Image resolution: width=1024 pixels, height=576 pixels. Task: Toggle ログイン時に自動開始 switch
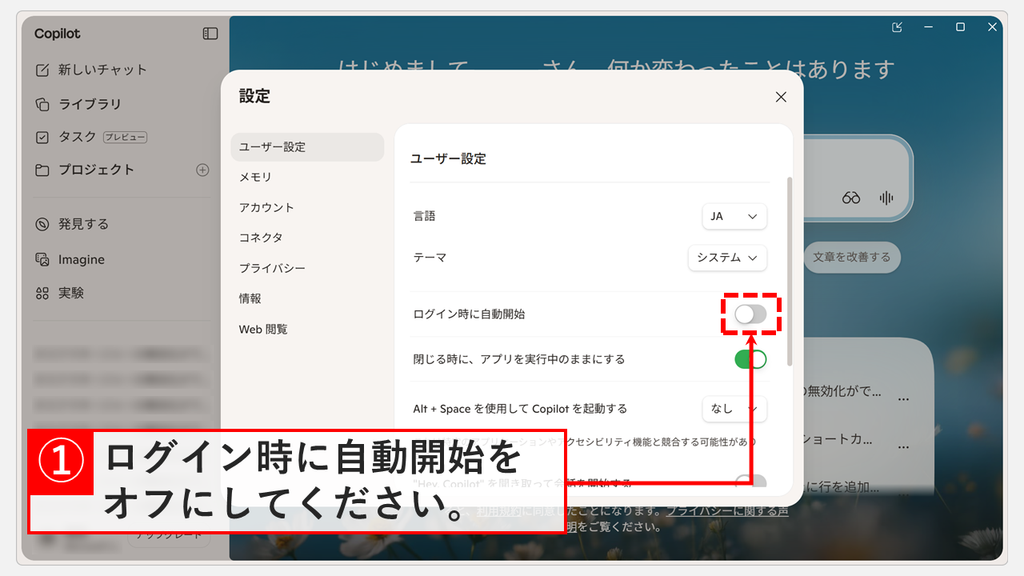pos(750,314)
